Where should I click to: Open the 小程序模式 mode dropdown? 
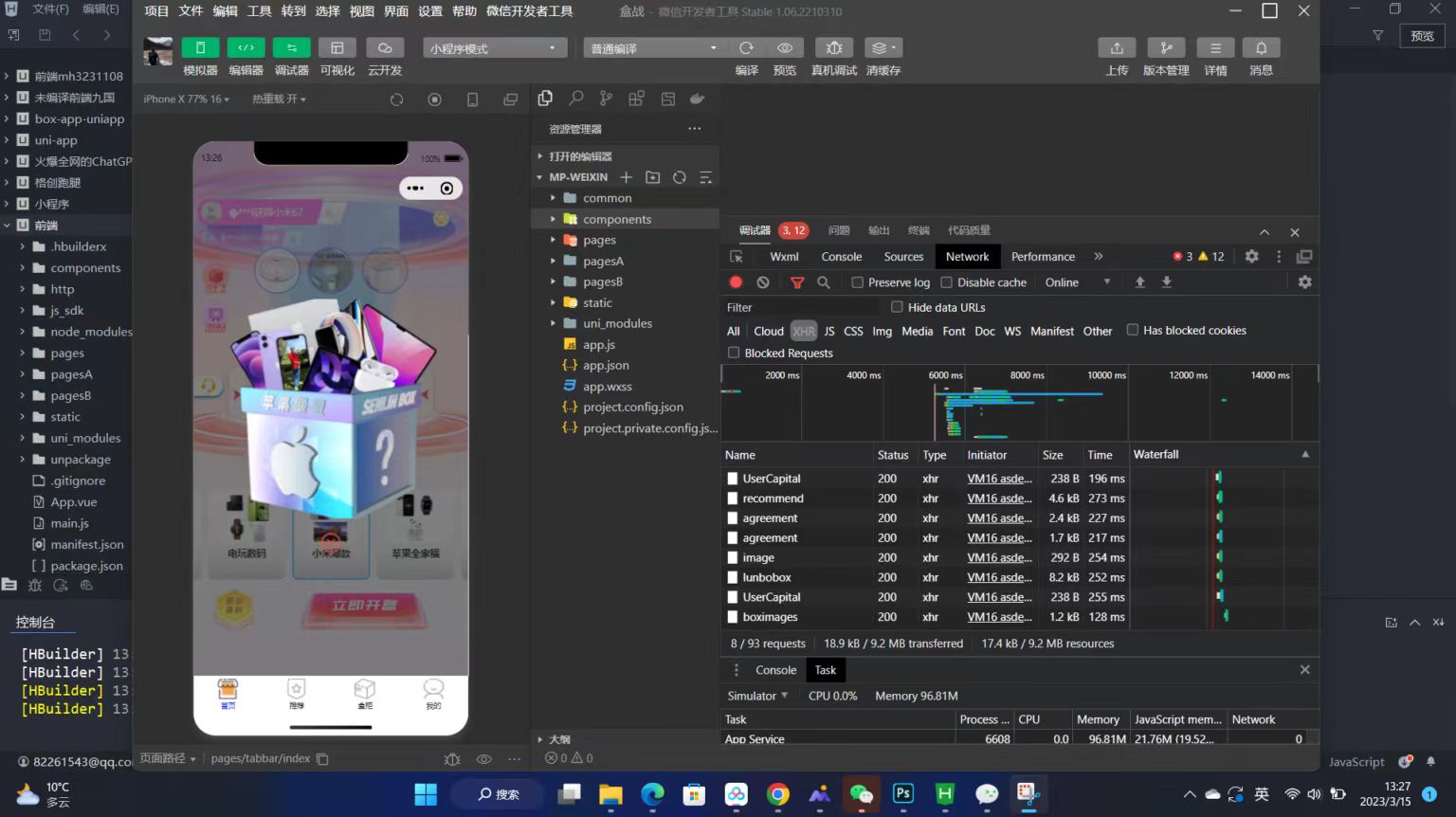(x=494, y=48)
